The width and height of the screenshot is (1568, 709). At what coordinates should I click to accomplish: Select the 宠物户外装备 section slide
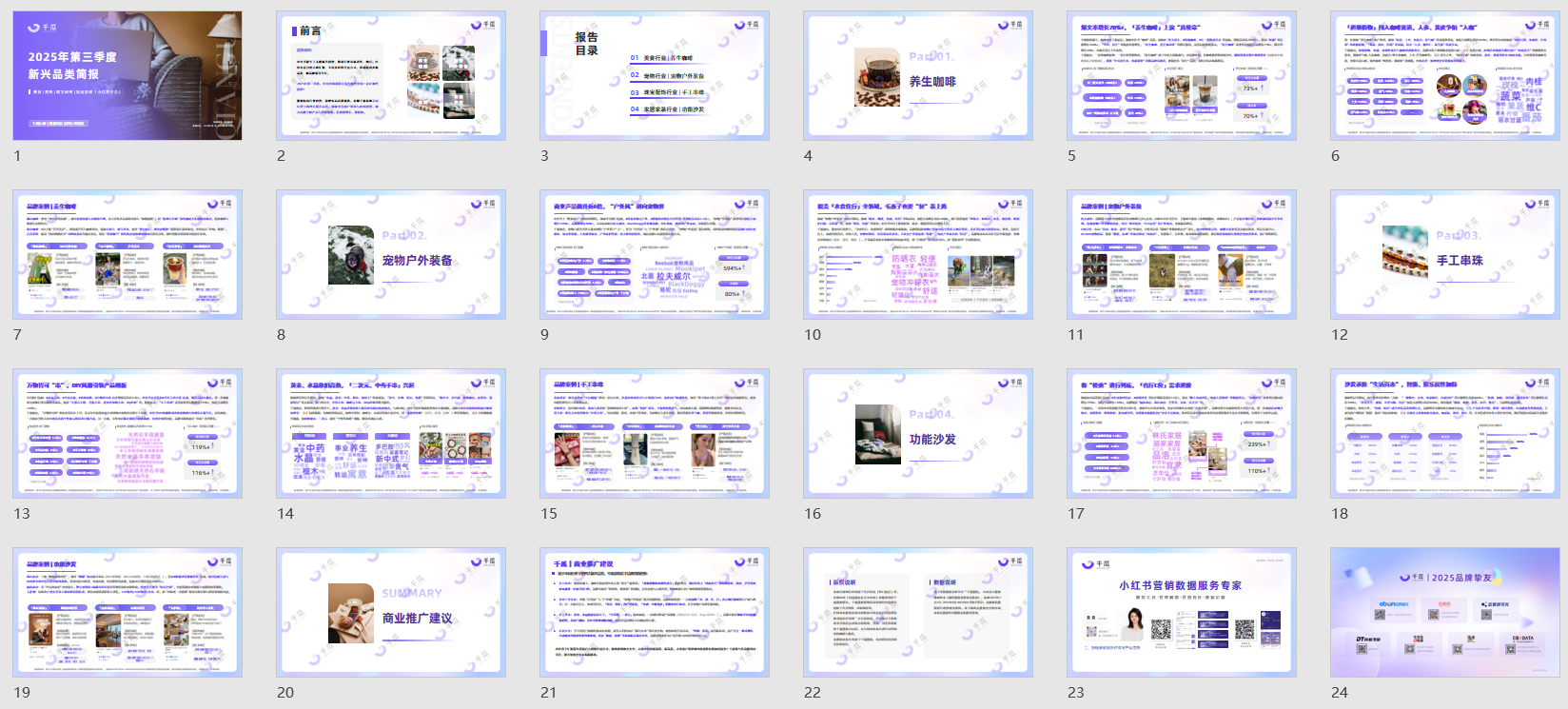[x=391, y=255]
